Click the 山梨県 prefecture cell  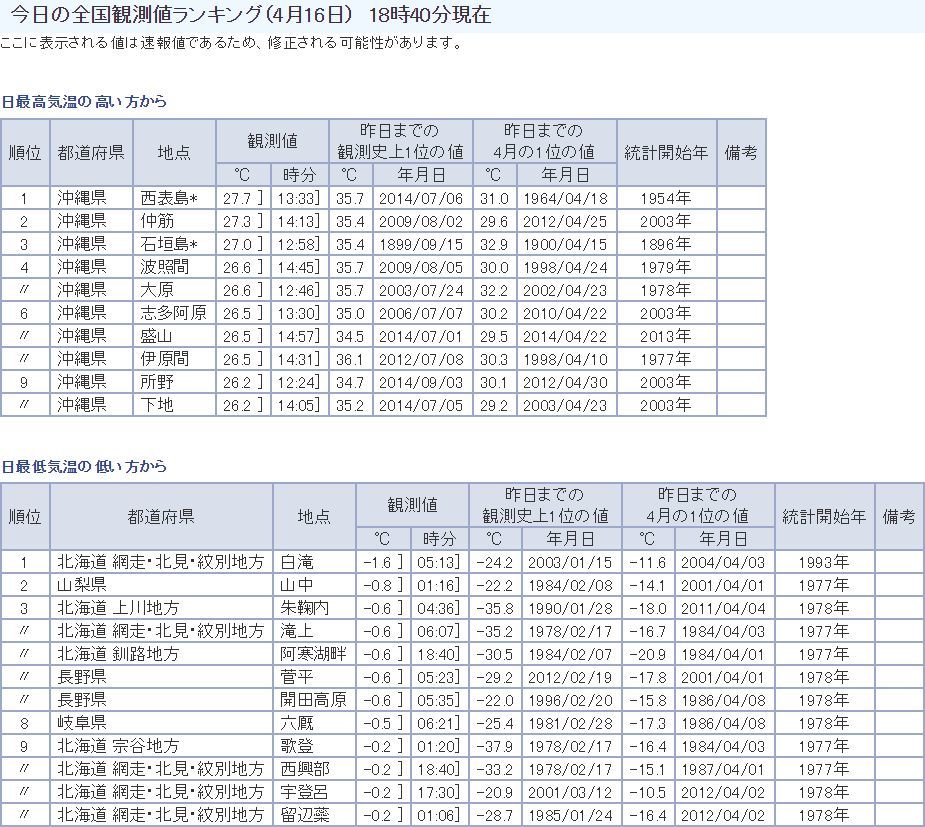[82, 585]
